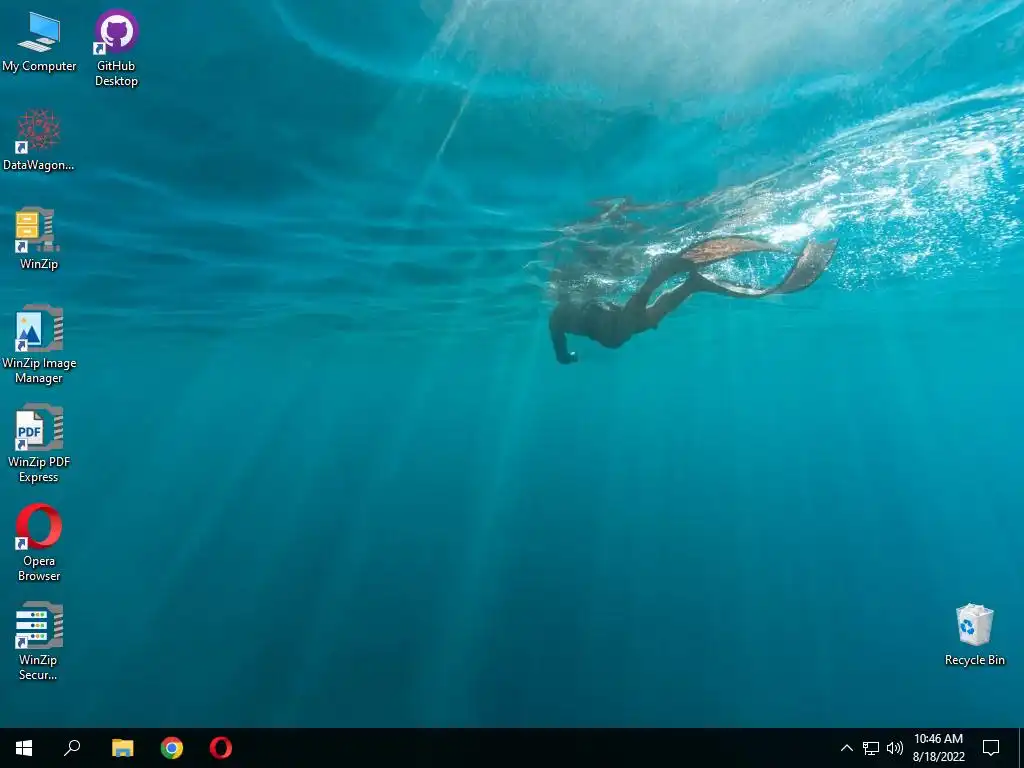
Task: Select the WinZip PDF Express shortcut
Action: (x=39, y=443)
